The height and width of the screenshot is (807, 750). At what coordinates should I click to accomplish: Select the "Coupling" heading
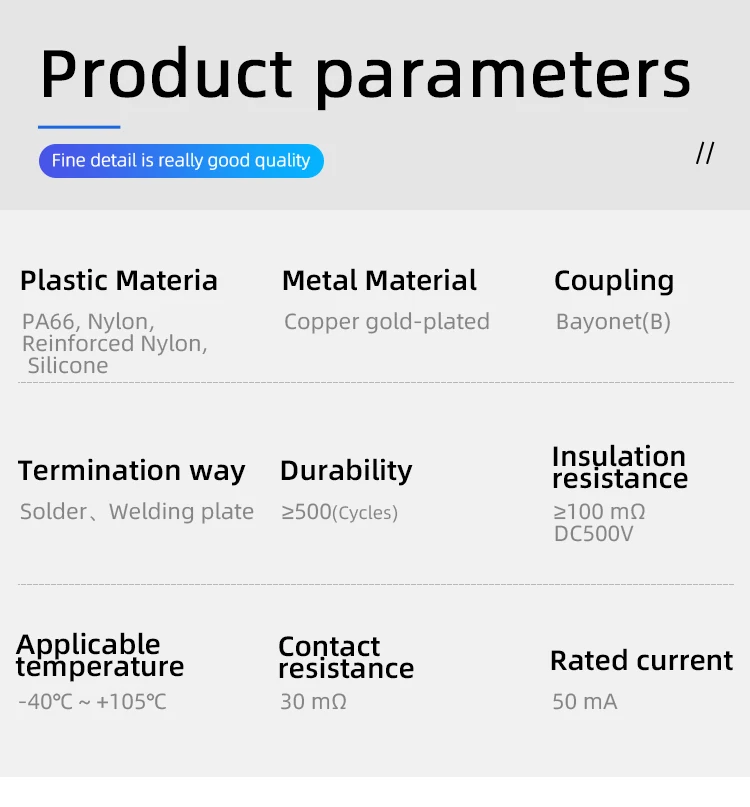(x=614, y=281)
